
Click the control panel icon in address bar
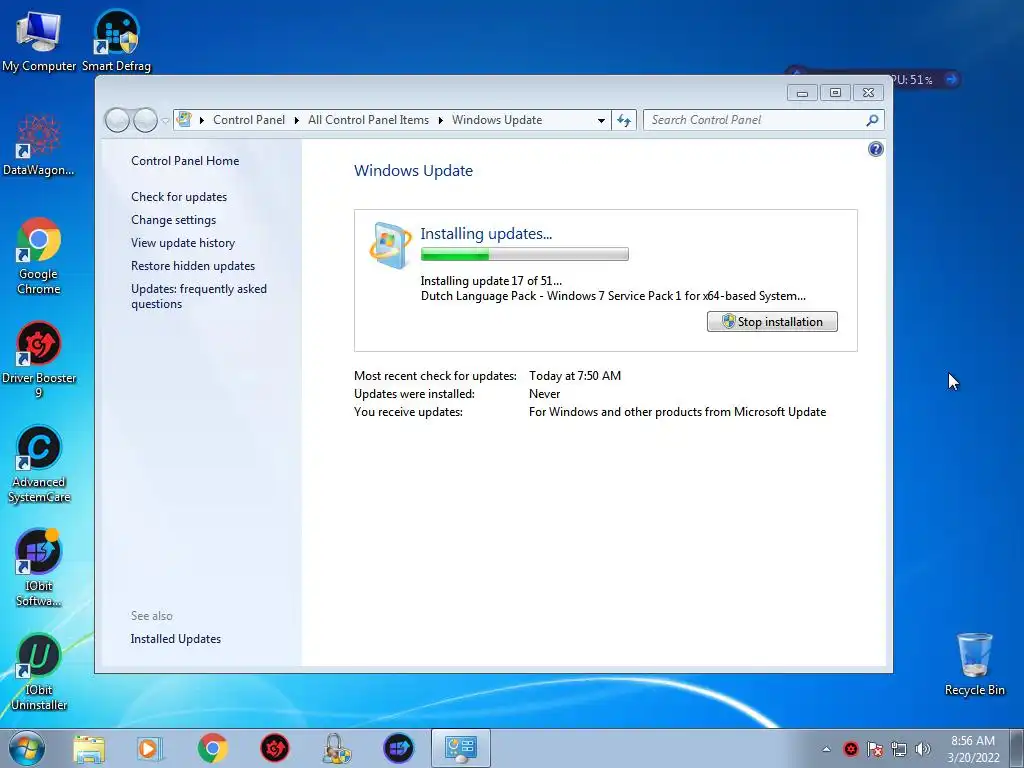click(184, 120)
